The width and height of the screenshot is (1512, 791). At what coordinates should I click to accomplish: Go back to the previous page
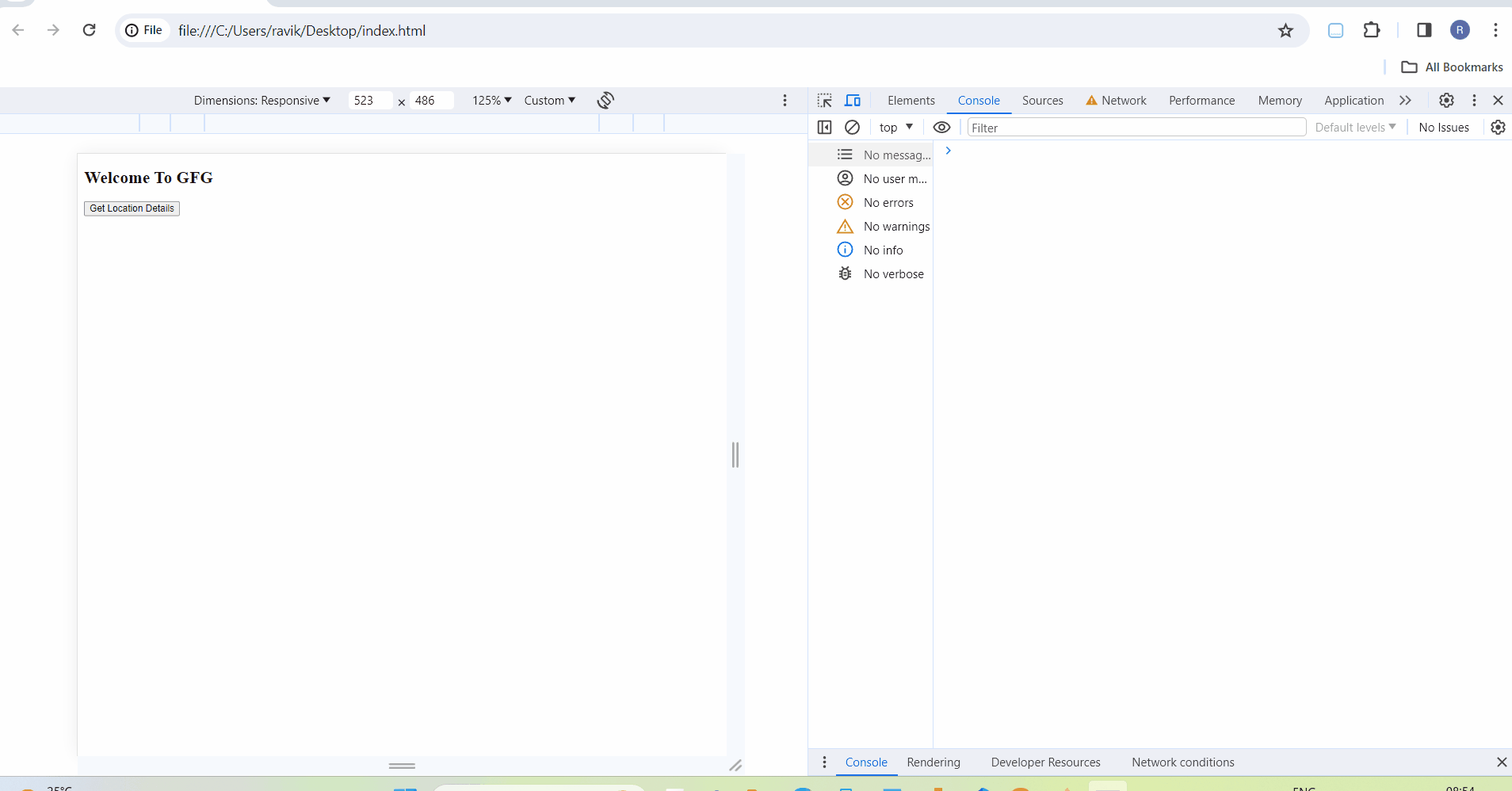tap(18, 30)
